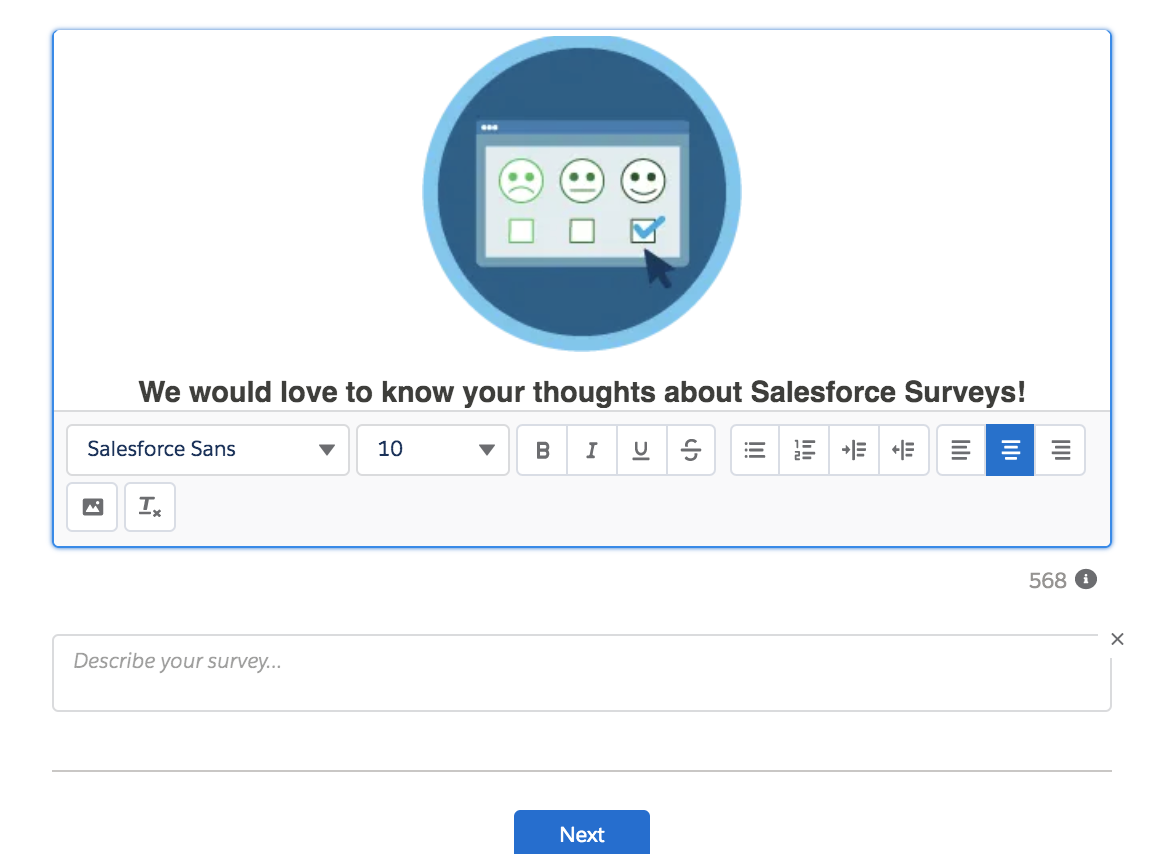Click the character count info icon

pyautogui.click(x=1087, y=579)
